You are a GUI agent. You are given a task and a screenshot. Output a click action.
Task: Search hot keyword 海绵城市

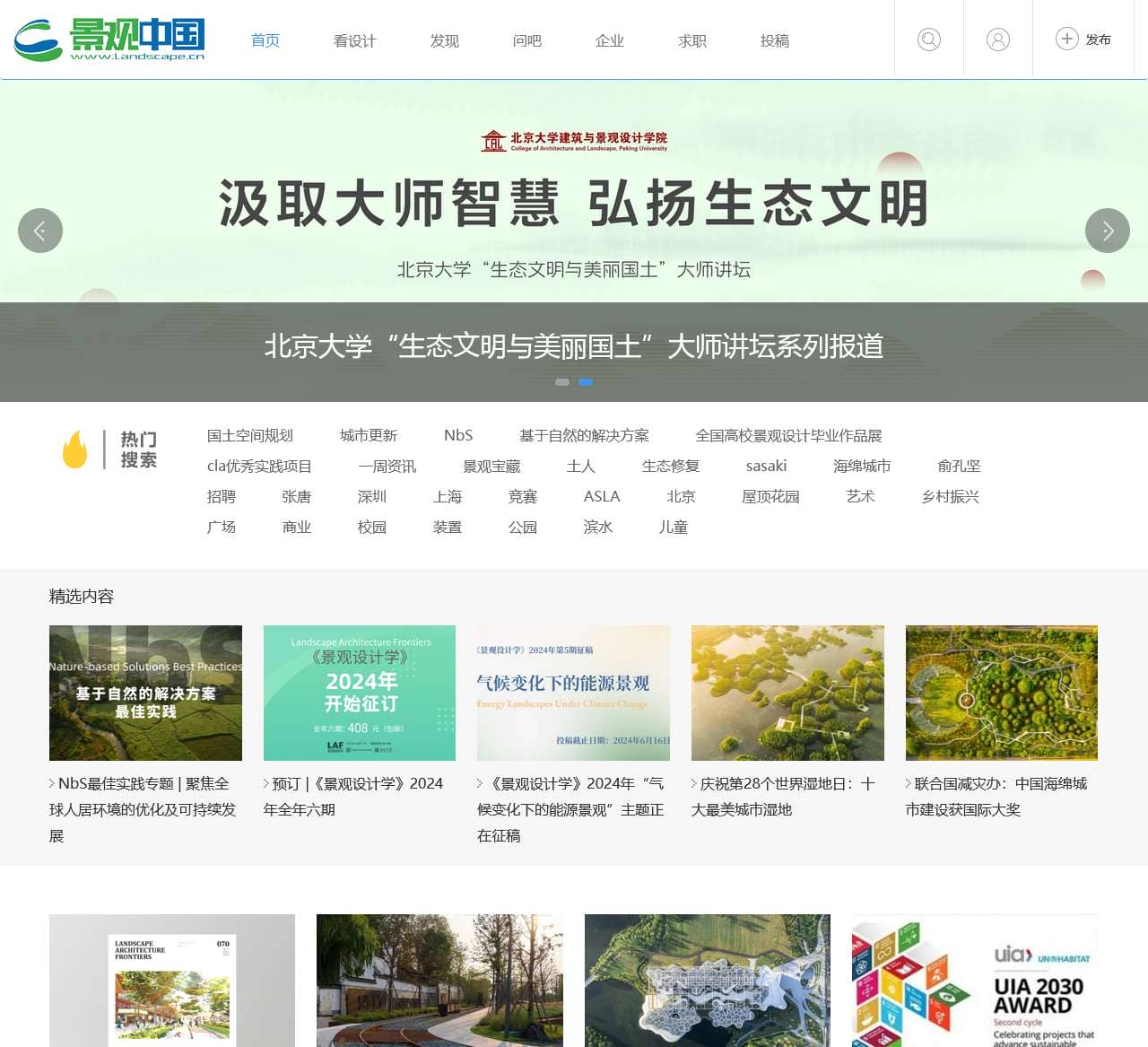tap(862, 466)
